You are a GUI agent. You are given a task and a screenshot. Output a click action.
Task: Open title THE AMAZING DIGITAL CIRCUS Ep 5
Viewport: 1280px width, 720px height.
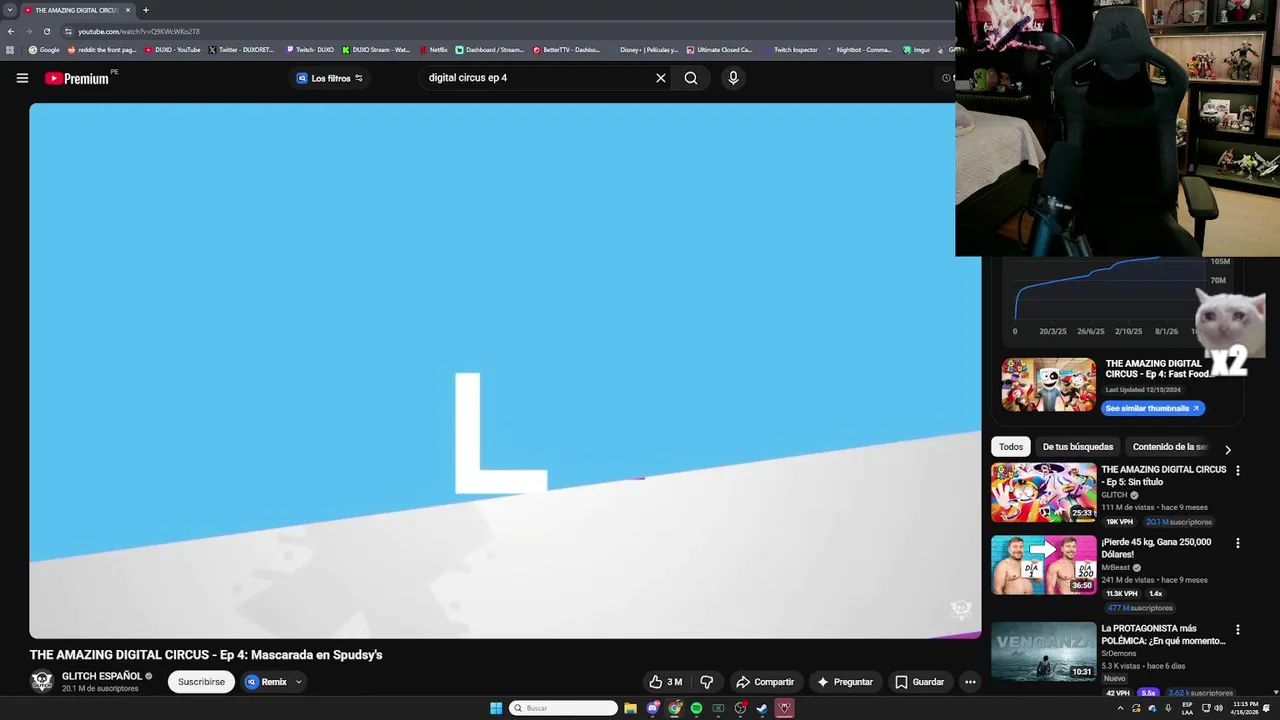1163,475
